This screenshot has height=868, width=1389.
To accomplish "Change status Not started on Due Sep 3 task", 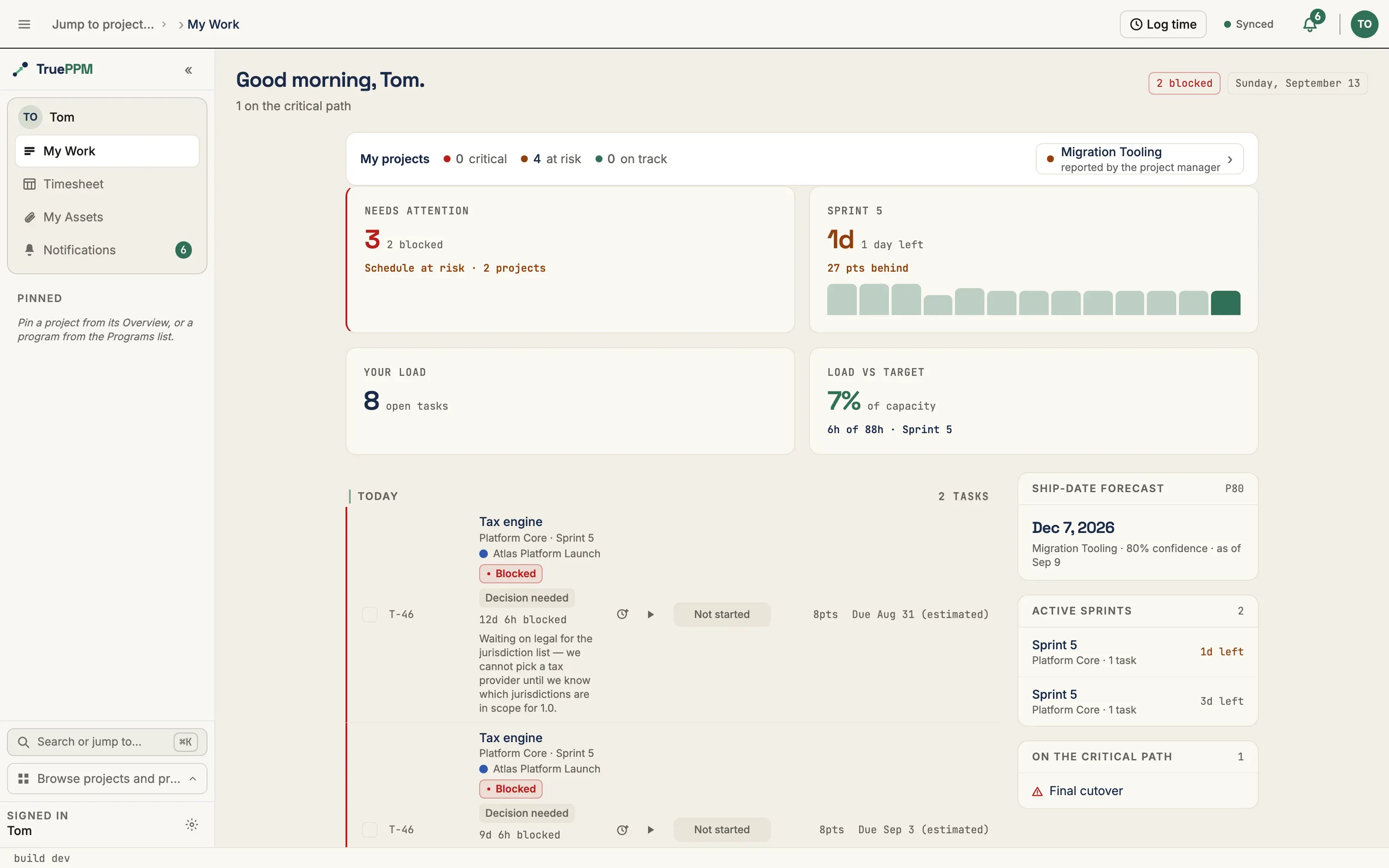I will click(721, 829).
